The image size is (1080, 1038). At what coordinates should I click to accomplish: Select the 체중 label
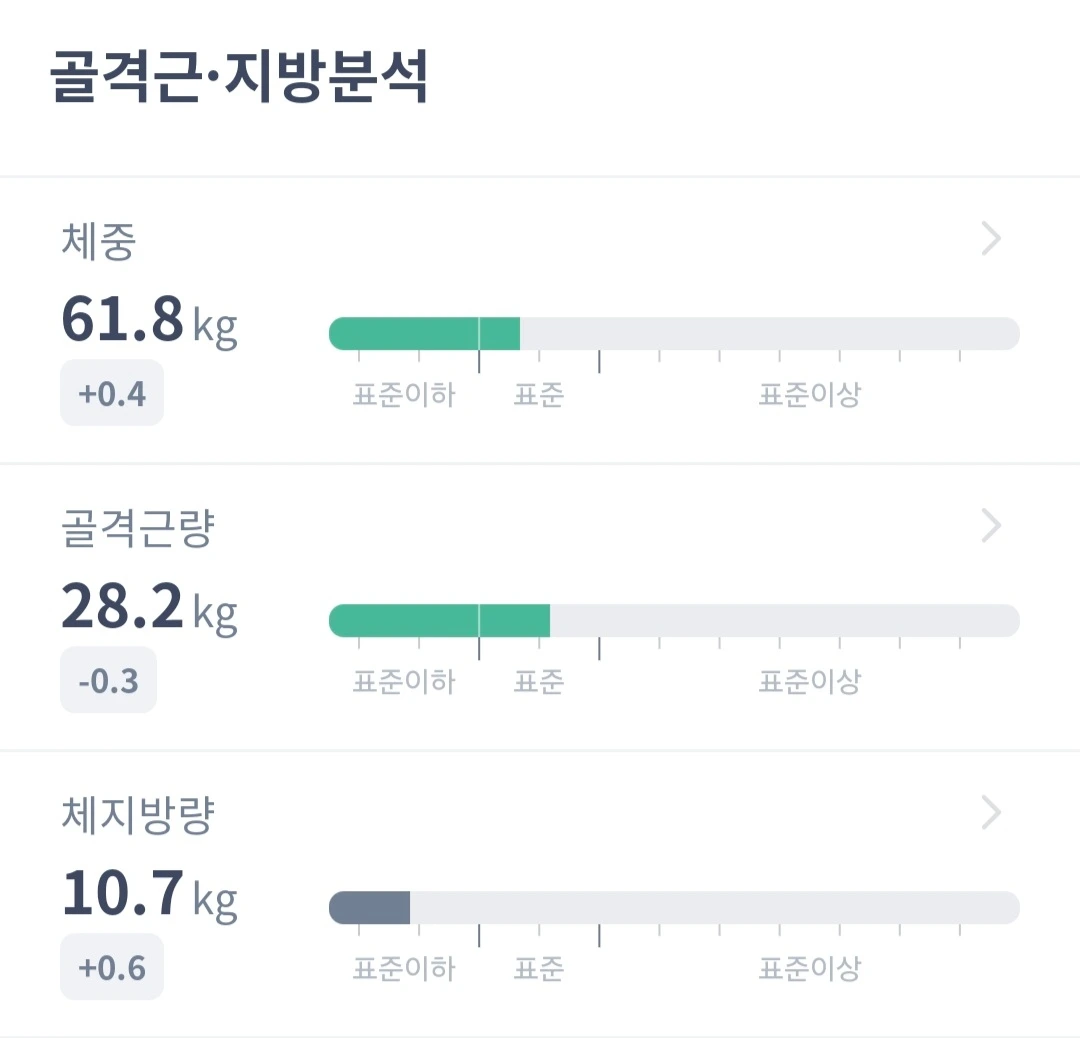[98, 243]
